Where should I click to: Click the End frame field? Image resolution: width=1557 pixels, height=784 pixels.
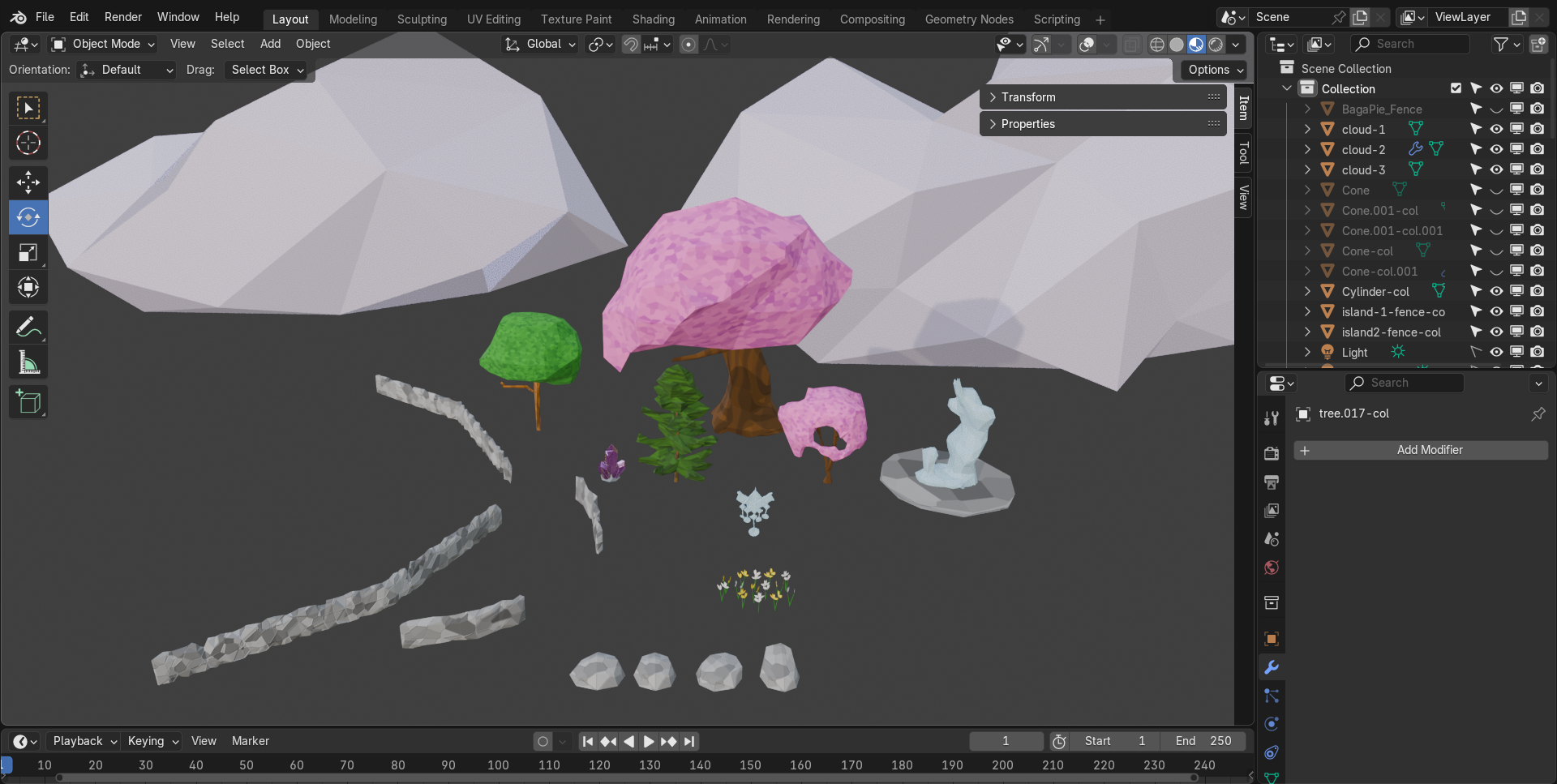(x=1203, y=741)
